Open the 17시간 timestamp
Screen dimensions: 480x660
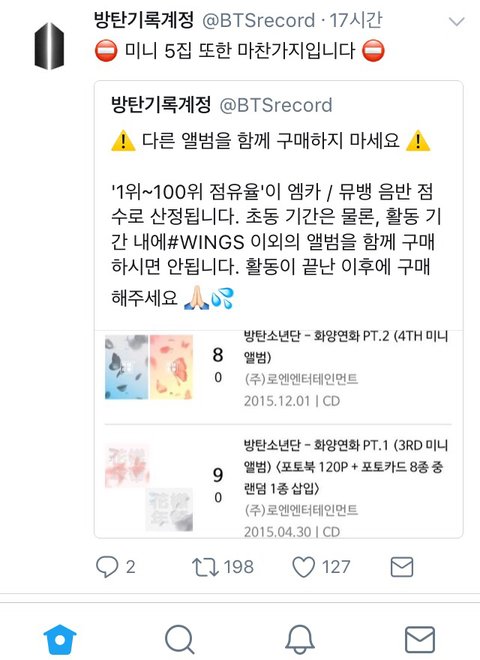point(355,21)
